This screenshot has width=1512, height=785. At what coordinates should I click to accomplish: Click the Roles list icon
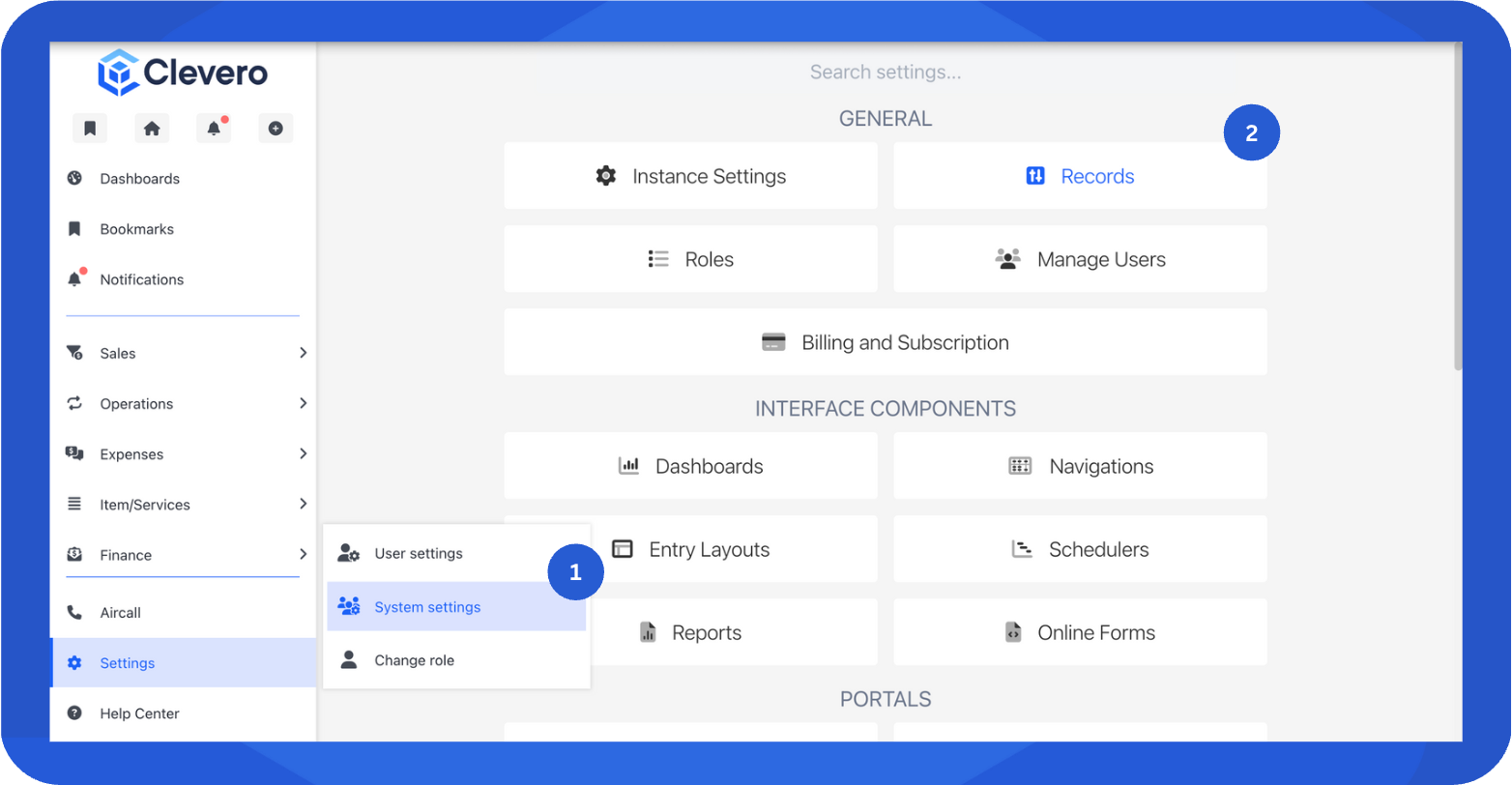coord(658,259)
